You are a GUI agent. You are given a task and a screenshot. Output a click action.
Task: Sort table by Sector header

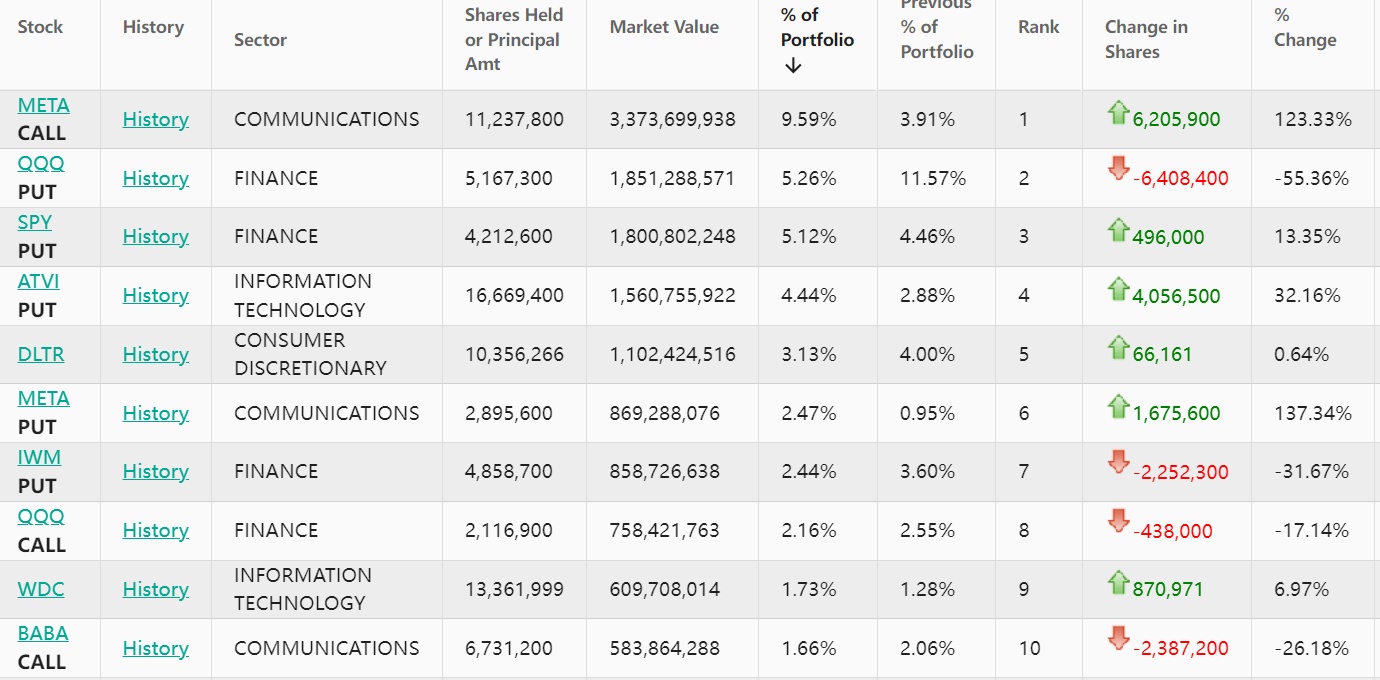point(260,40)
